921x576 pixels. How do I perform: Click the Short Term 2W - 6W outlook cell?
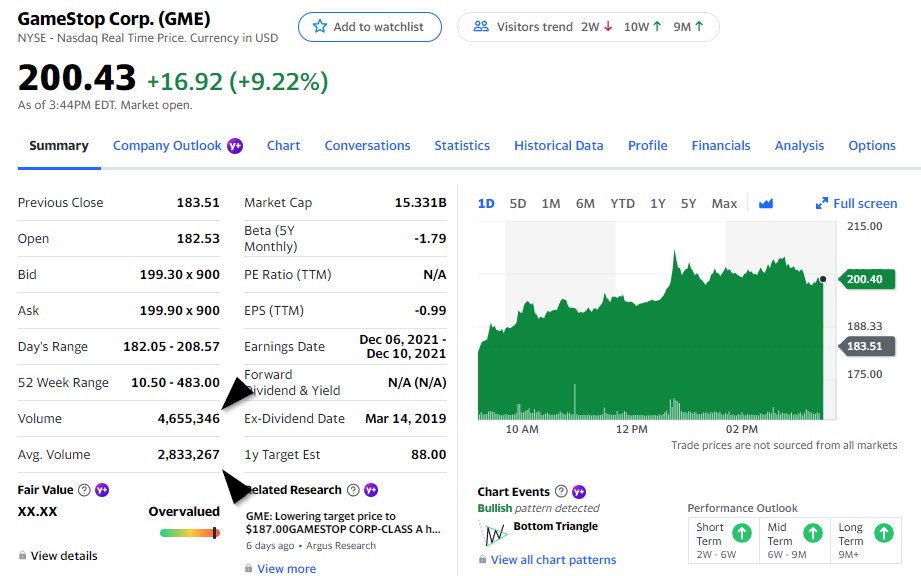pyautogui.click(x=724, y=540)
